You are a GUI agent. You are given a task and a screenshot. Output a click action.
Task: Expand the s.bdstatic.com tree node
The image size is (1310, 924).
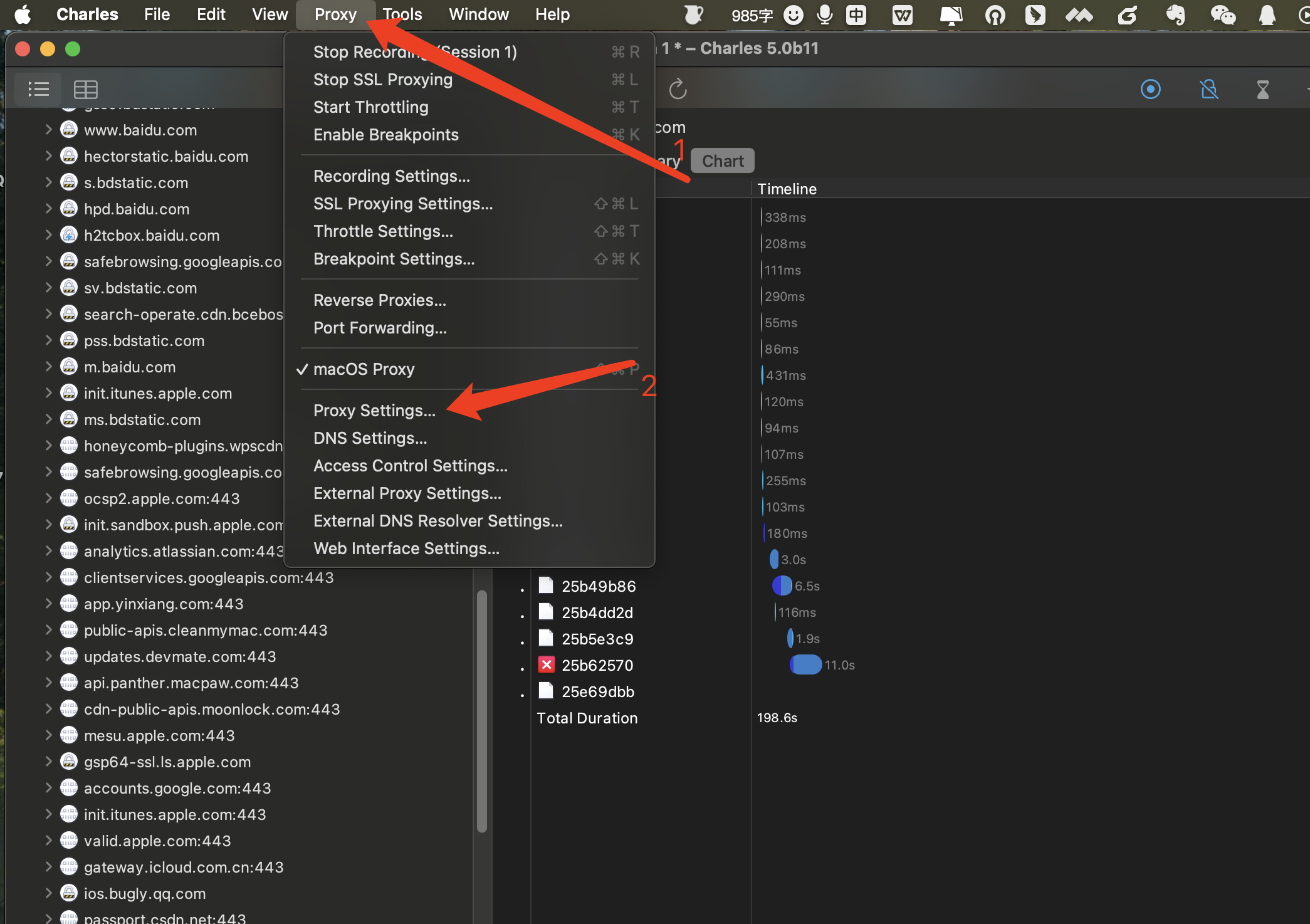(48, 182)
